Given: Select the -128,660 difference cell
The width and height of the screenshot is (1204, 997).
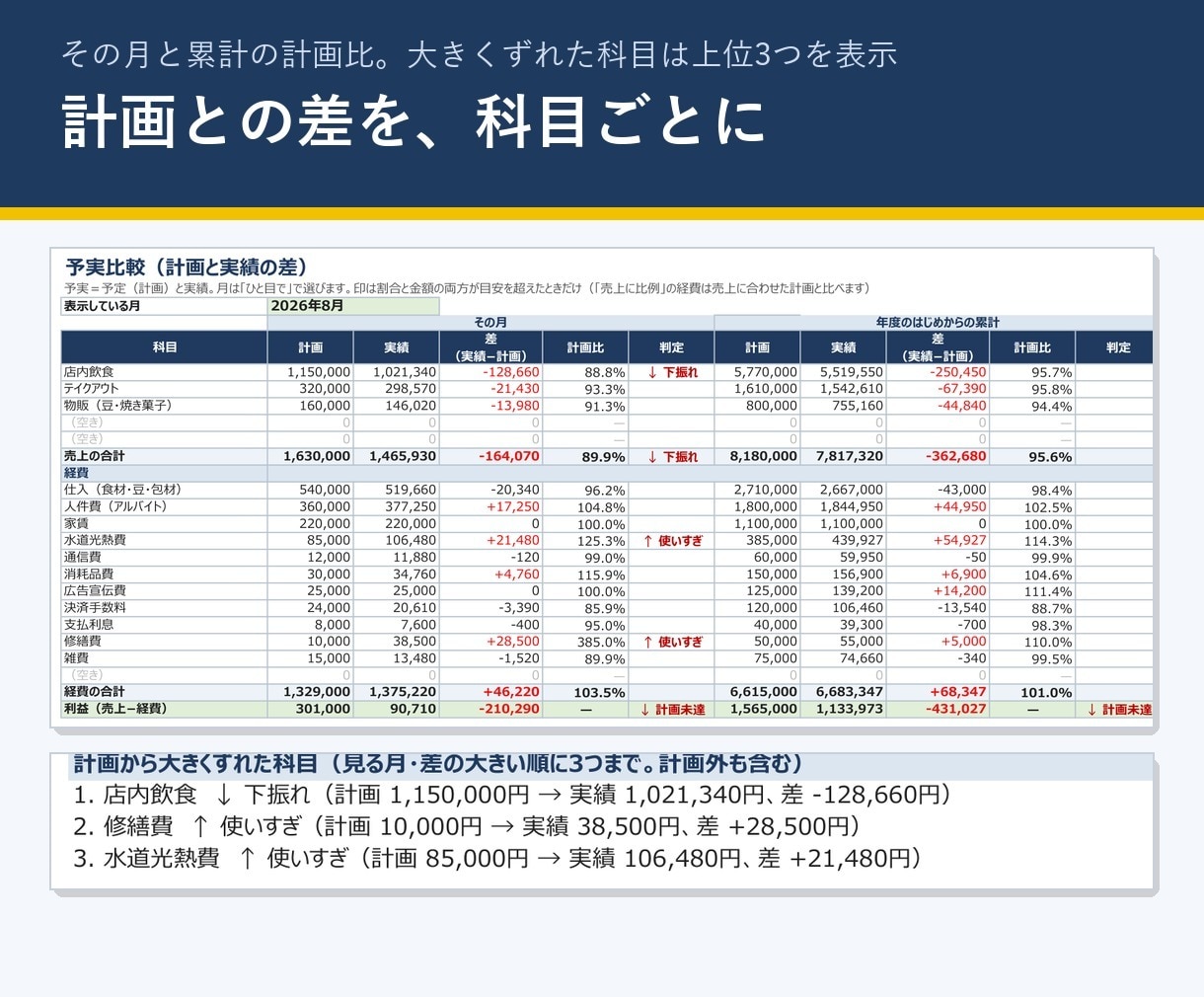Looking at the screenshot, I should [x=490, y=372].
